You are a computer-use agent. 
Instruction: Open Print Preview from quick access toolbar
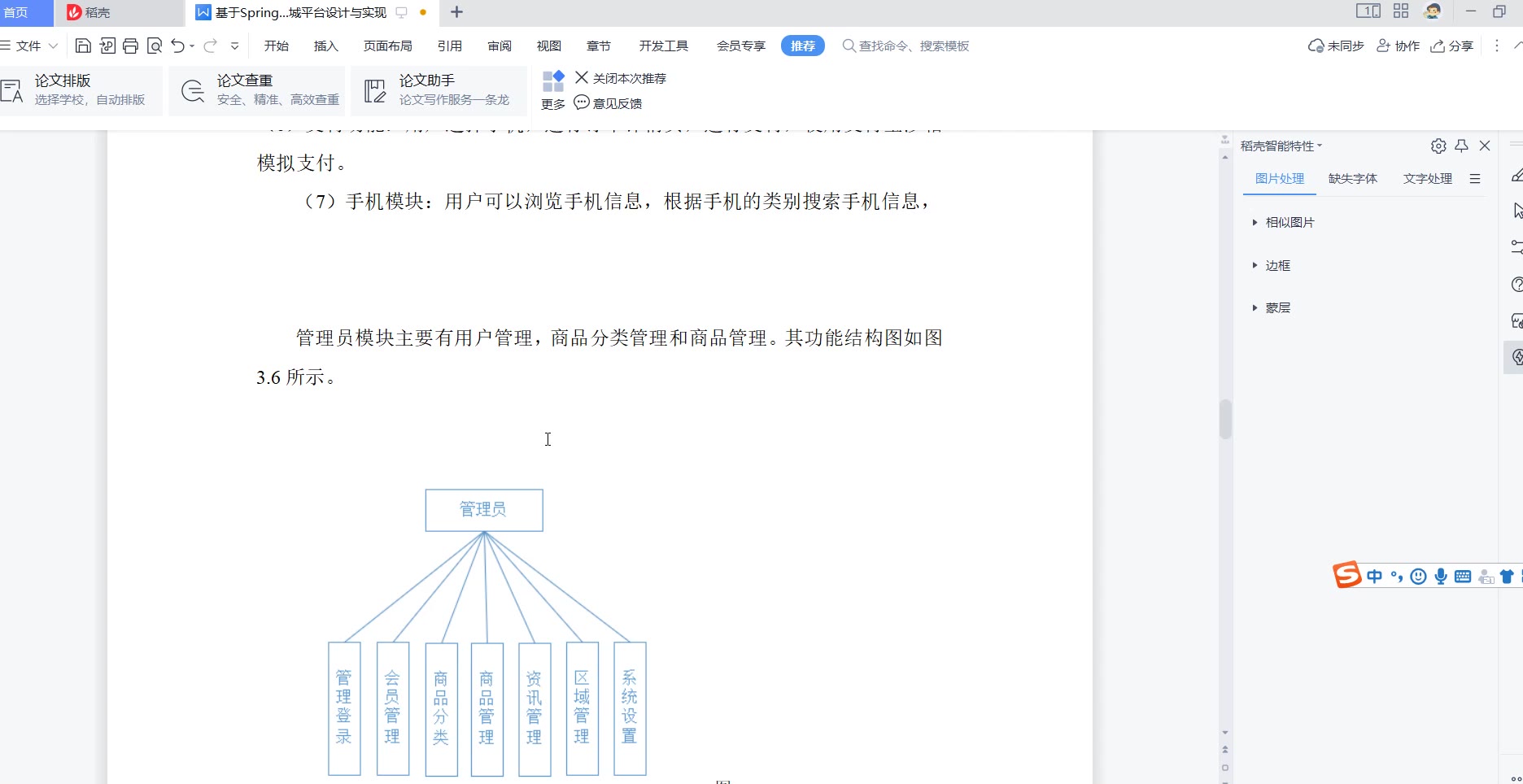coord(155,46)
